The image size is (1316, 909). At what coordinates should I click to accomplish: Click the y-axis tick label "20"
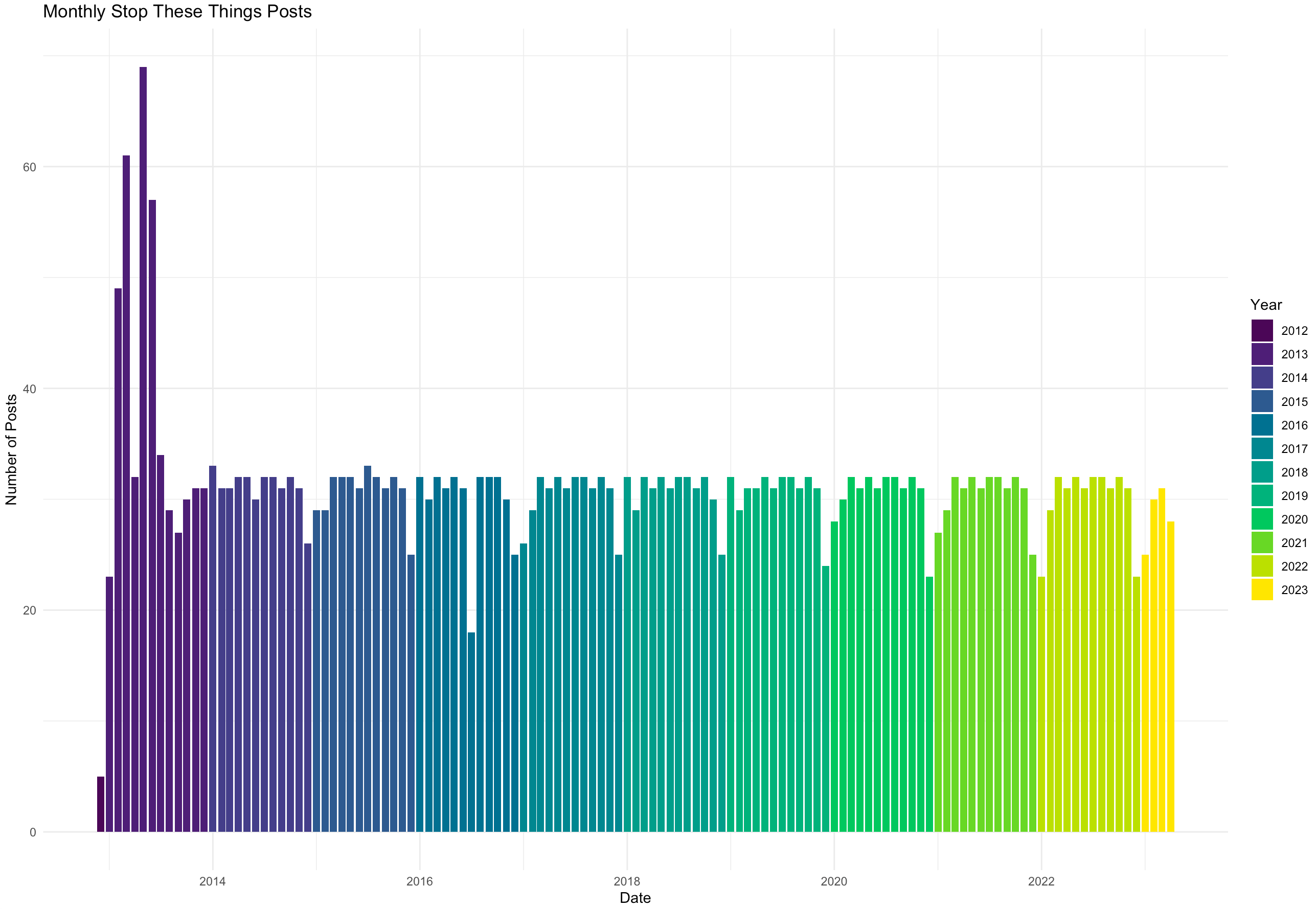pyautogui.click(x=29, y=610)
